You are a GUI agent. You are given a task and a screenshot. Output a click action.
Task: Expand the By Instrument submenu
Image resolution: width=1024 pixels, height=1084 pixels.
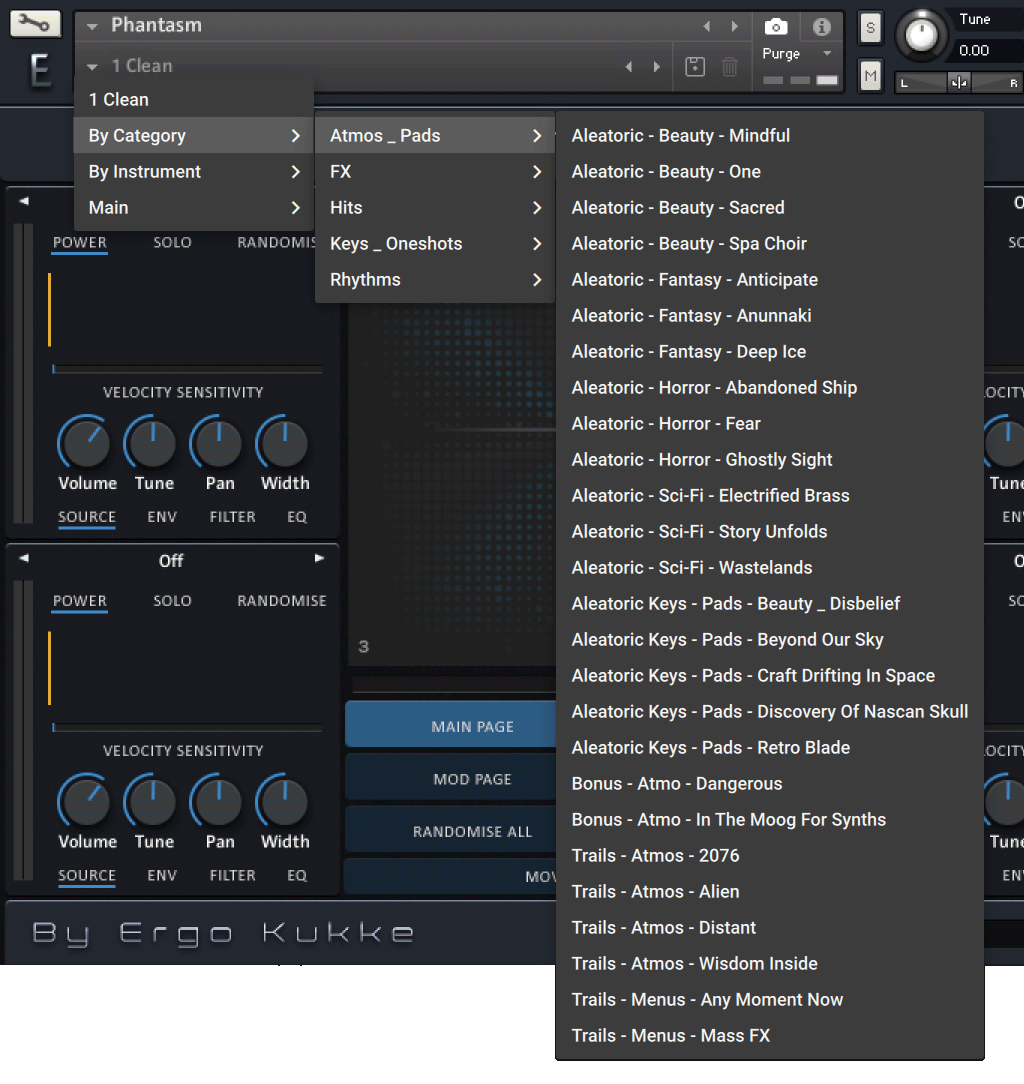[194, 171]
